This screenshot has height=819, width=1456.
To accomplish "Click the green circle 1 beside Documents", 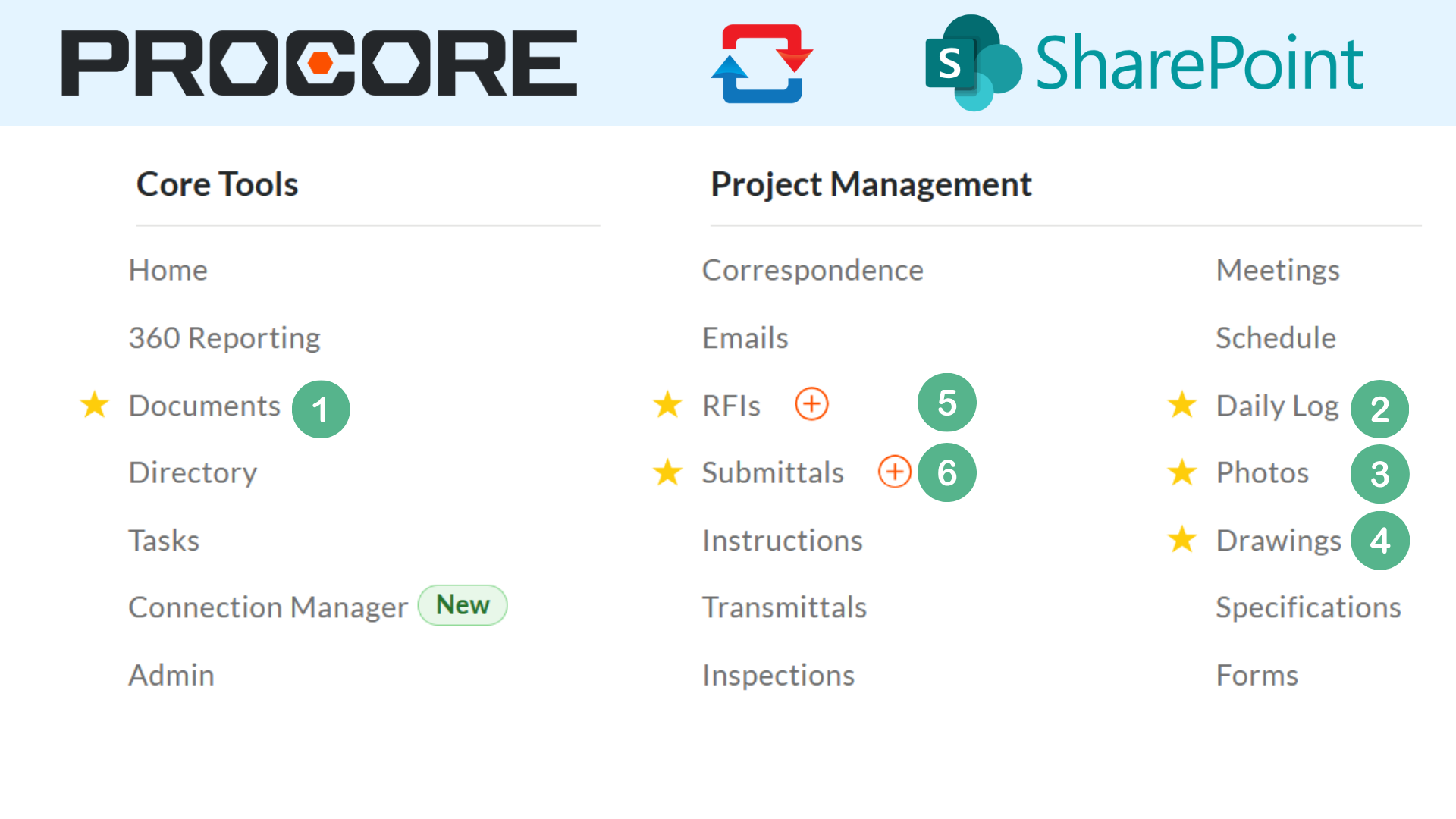I will coord(321,409).
